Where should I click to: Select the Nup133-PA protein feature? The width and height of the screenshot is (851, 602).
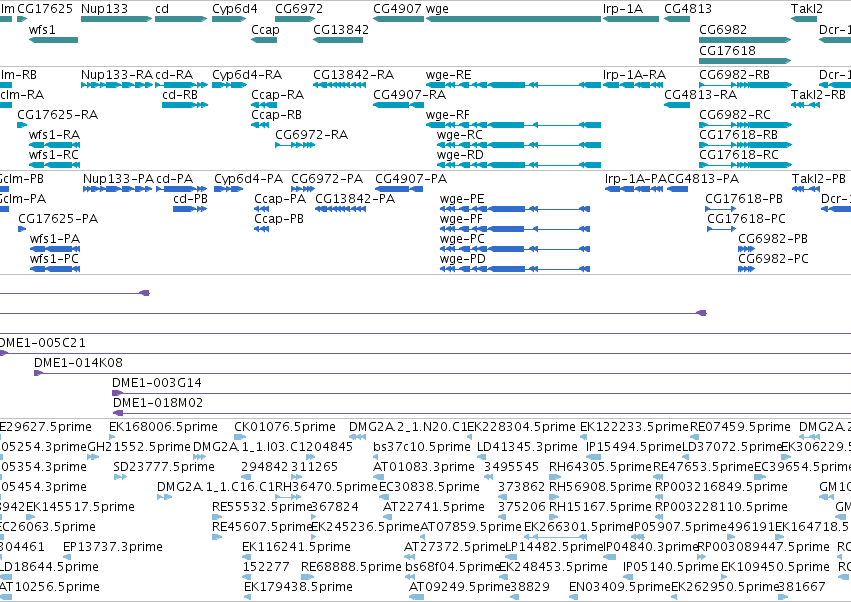118,189
